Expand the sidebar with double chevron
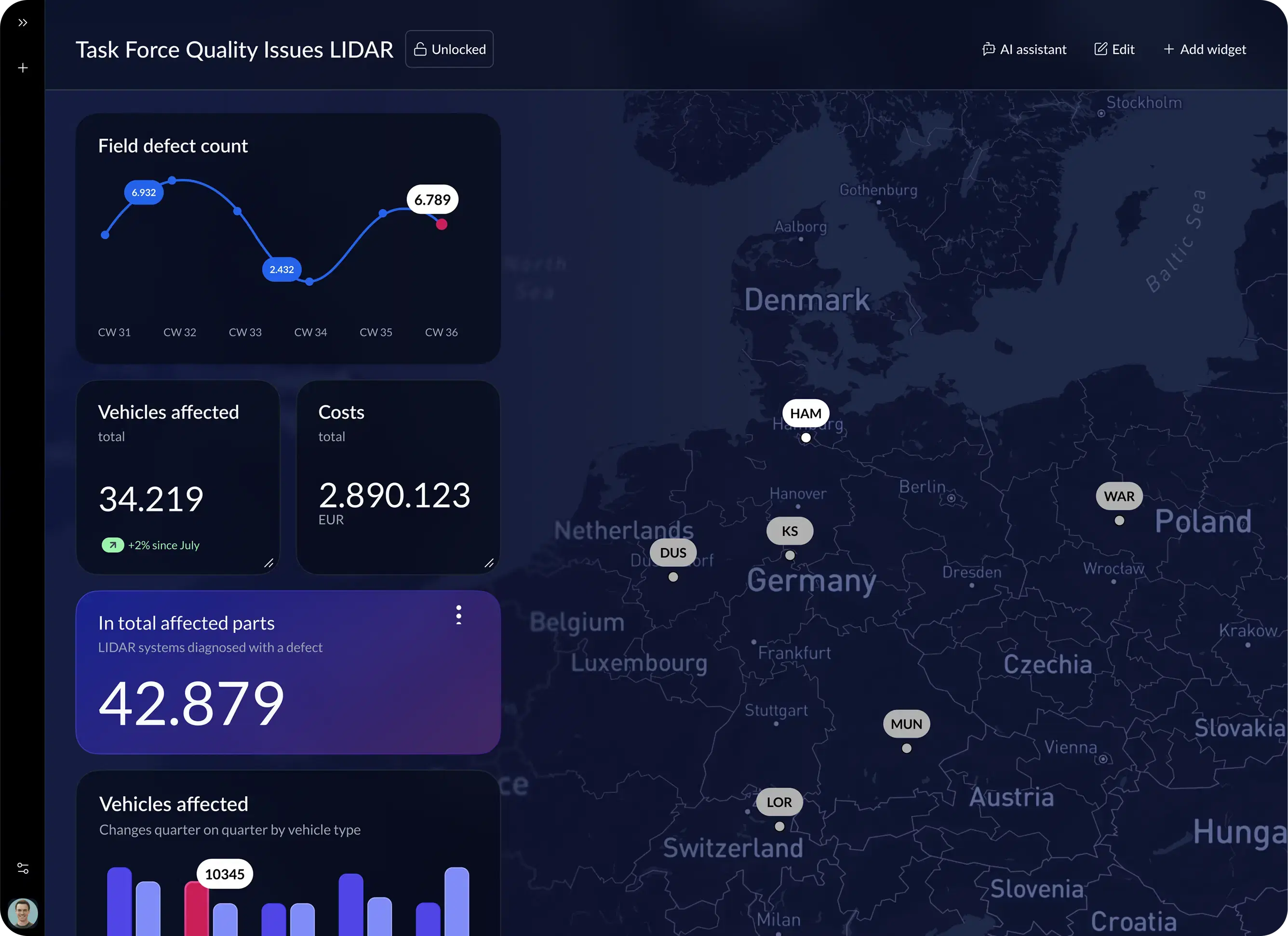Viewport: 1288px width, 936px height. tap(23, 23)
